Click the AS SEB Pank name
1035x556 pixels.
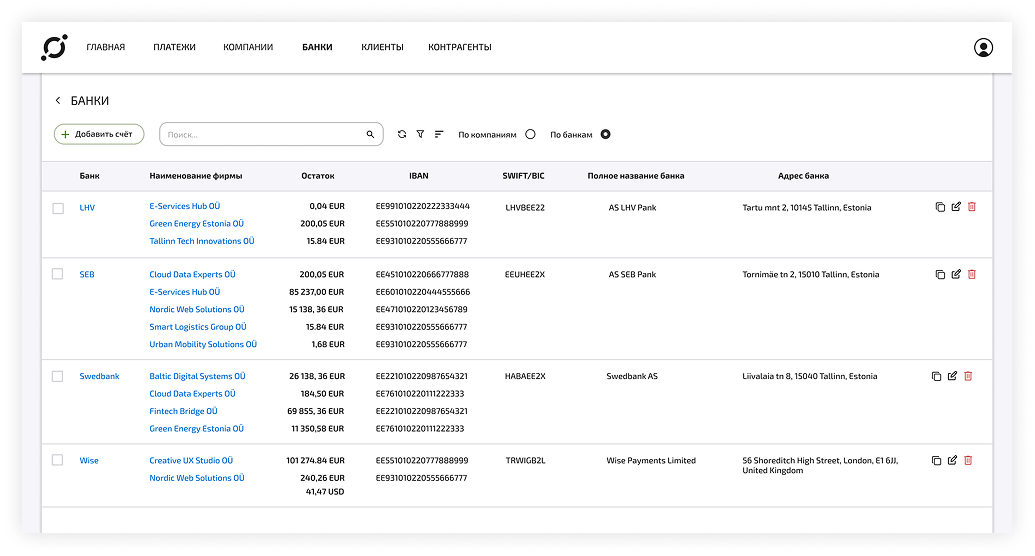click(x=632, y=274)
